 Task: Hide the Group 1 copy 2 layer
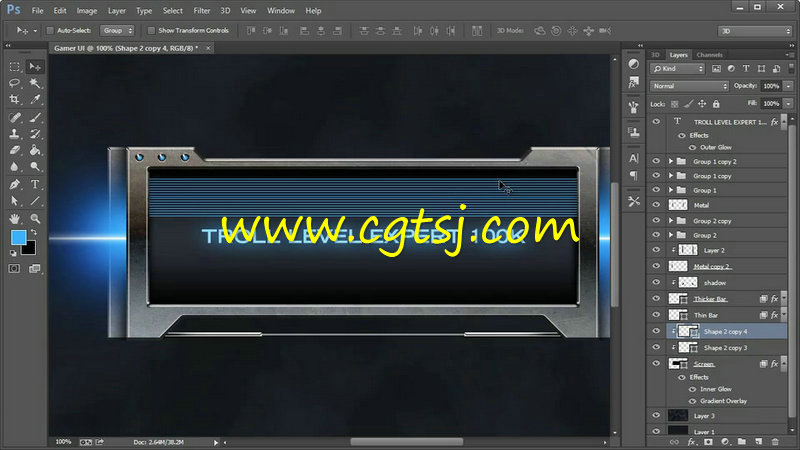(656, 161)
